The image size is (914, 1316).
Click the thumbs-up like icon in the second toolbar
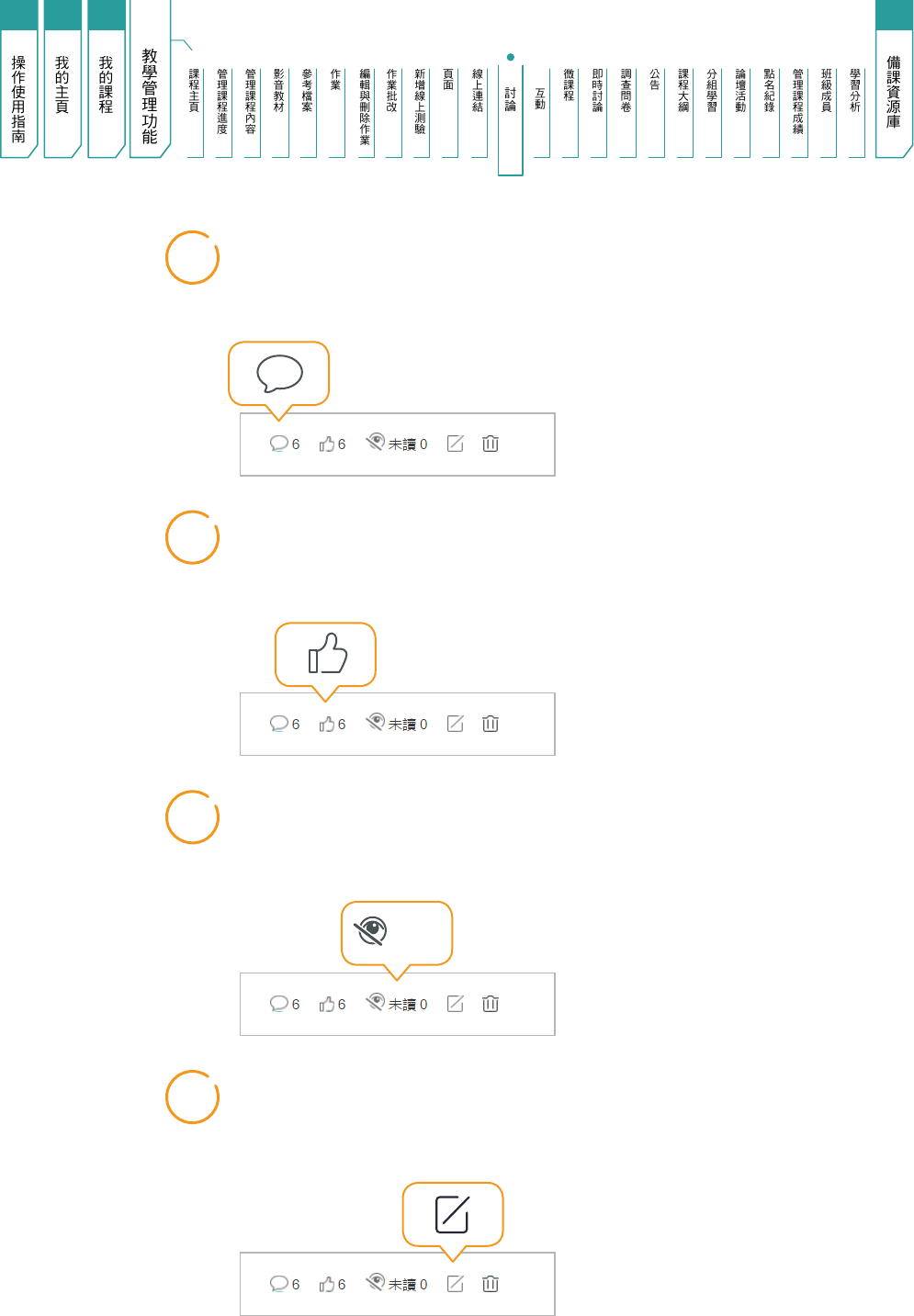coord(326,725)
